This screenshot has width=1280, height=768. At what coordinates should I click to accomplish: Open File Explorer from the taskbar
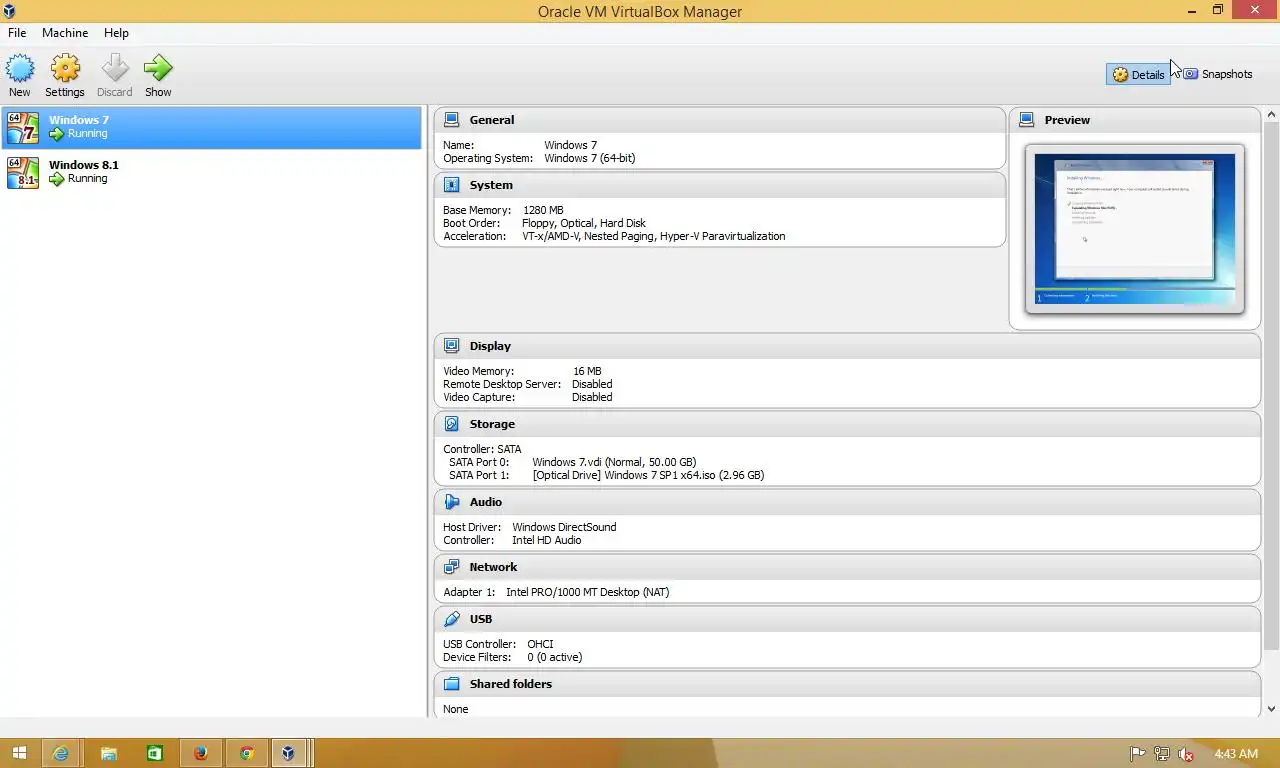tap(108, 753)
